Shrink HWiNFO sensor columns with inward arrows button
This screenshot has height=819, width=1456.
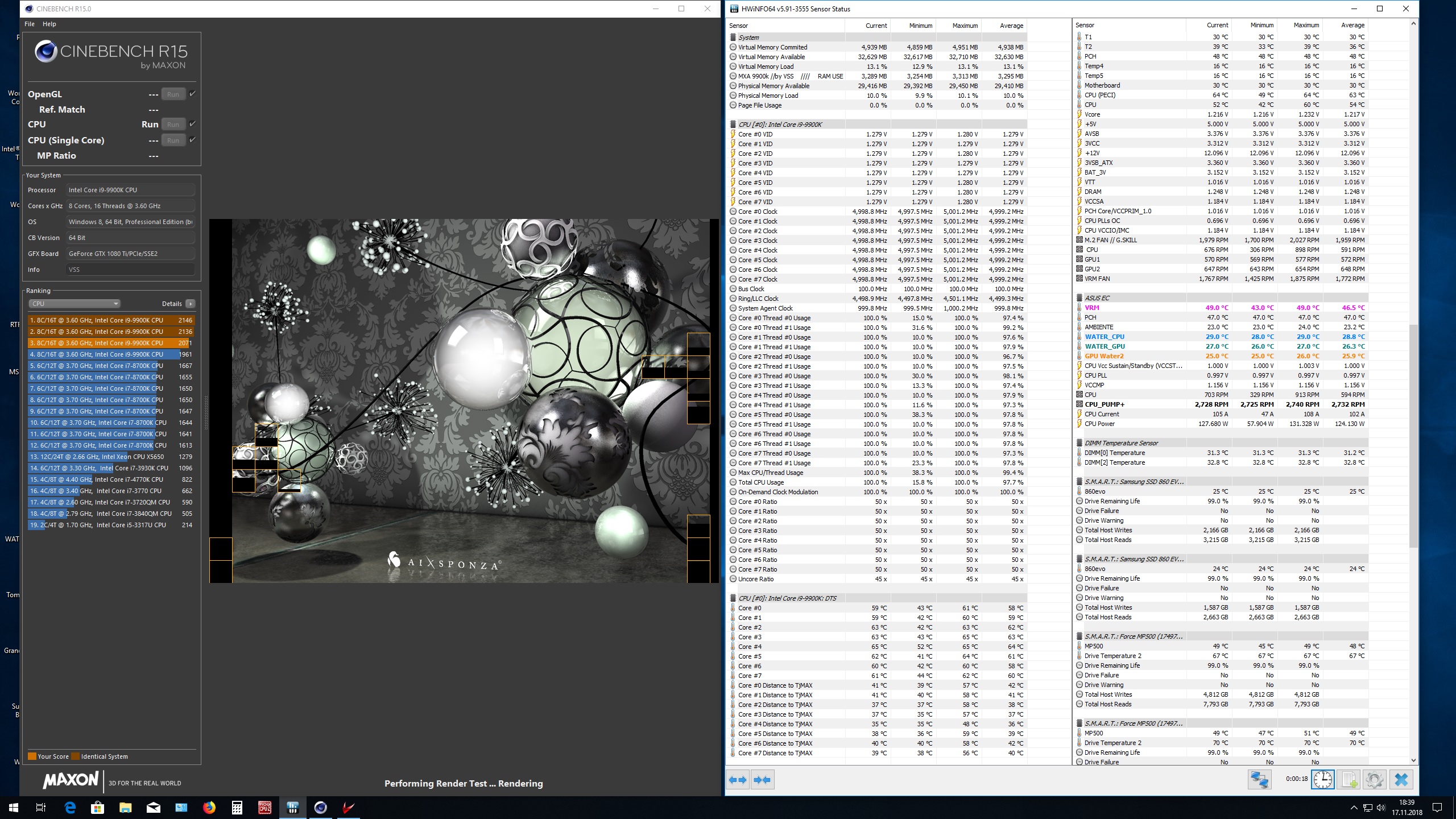point(763,780)
